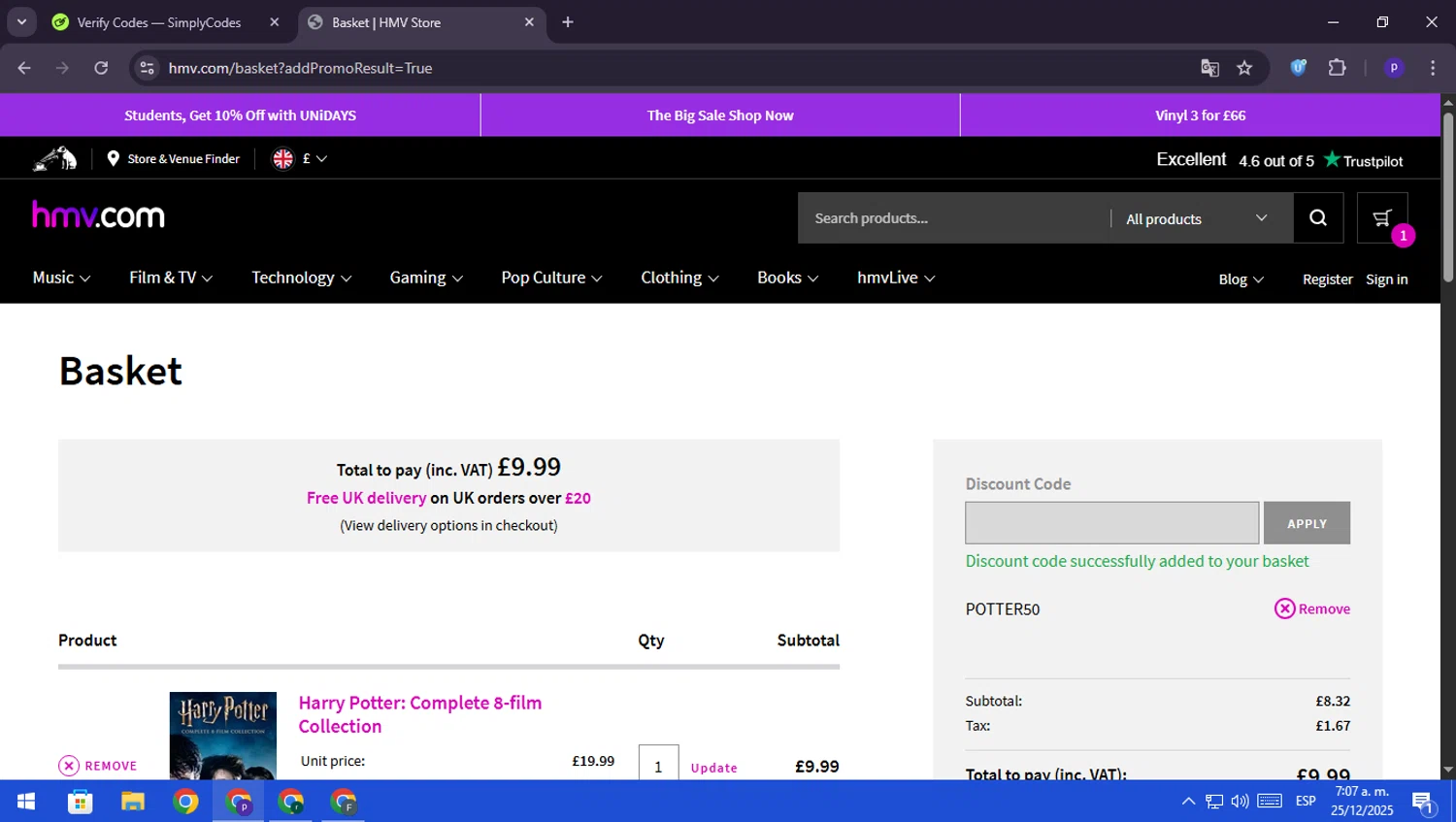1456x822 pixels.
Task: Click the Register link
Action: 1327,279
